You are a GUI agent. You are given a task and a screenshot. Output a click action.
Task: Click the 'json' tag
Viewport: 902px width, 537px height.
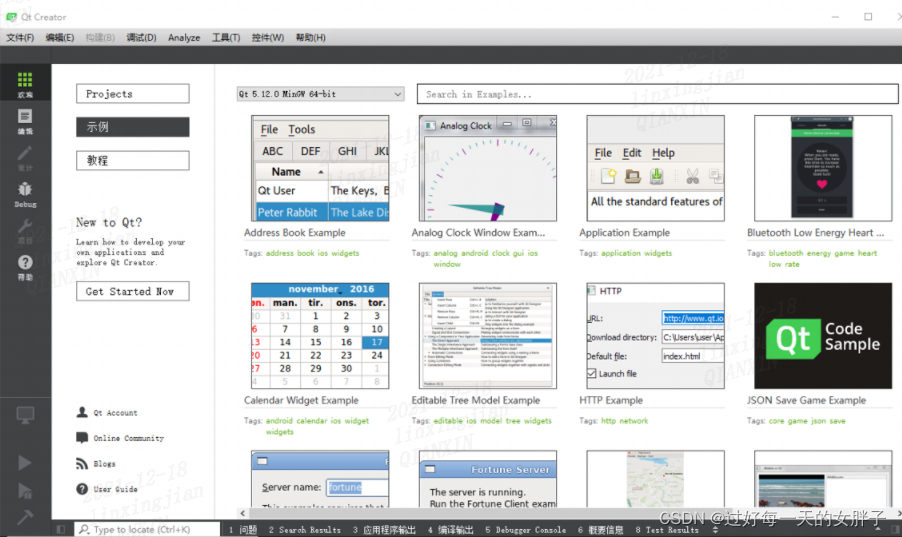coord(819,421)
